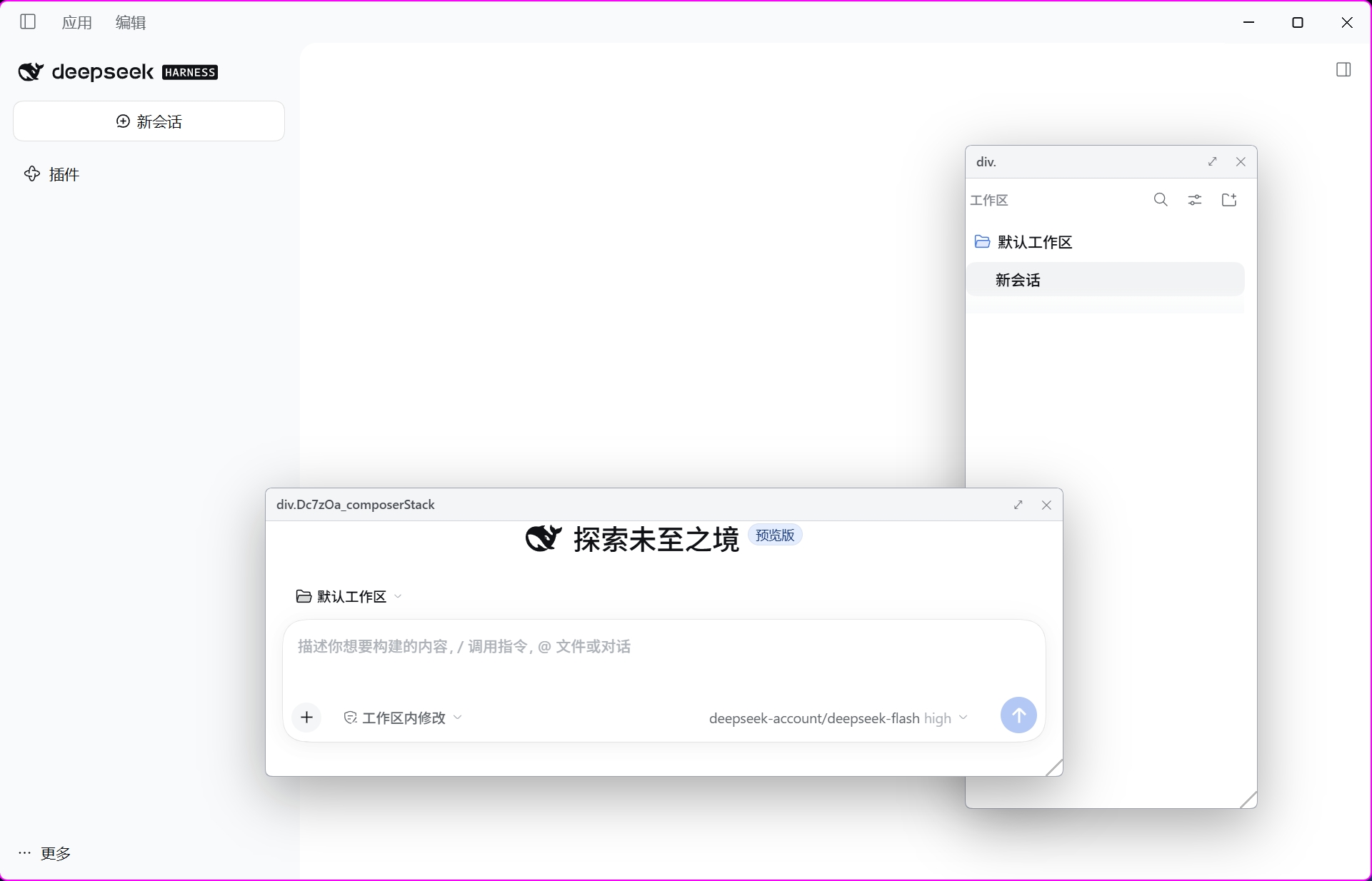
Task: Open the 工作区 filter settings icon
Action: click(1195, 200)
